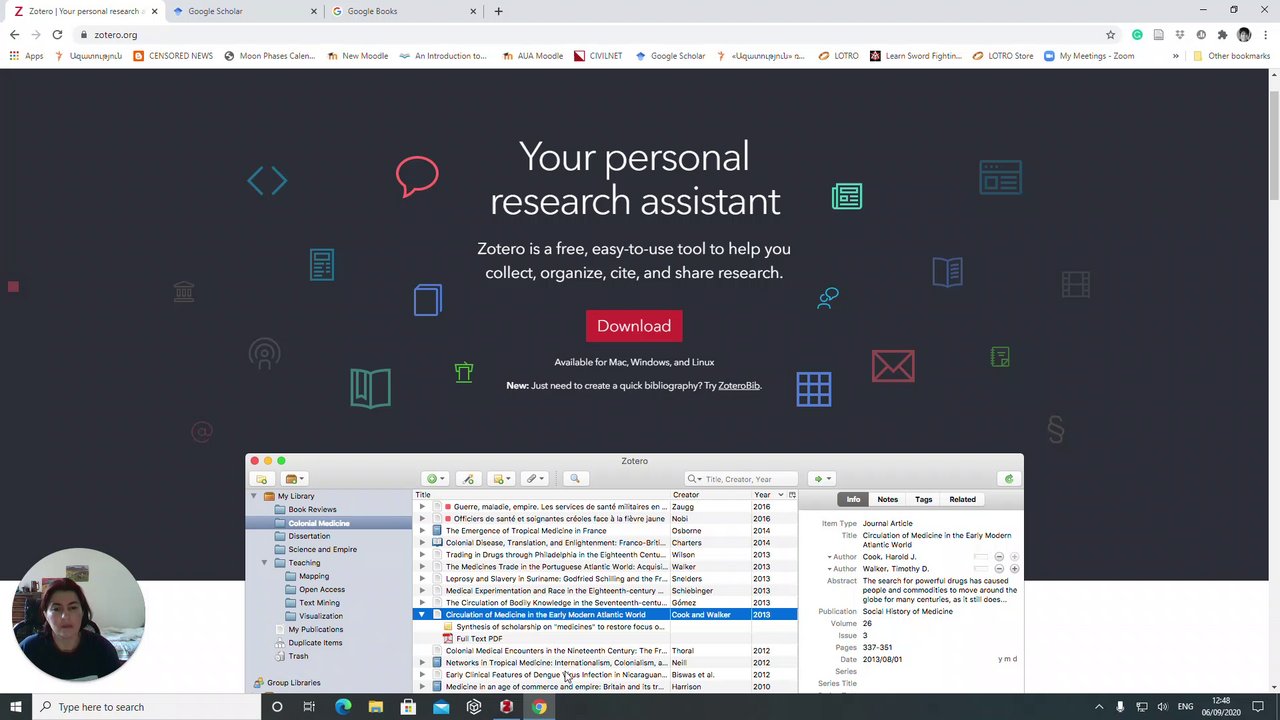
Task: Click the magnifier Advanced Search icon in Zotero
Action: [574, 479]
